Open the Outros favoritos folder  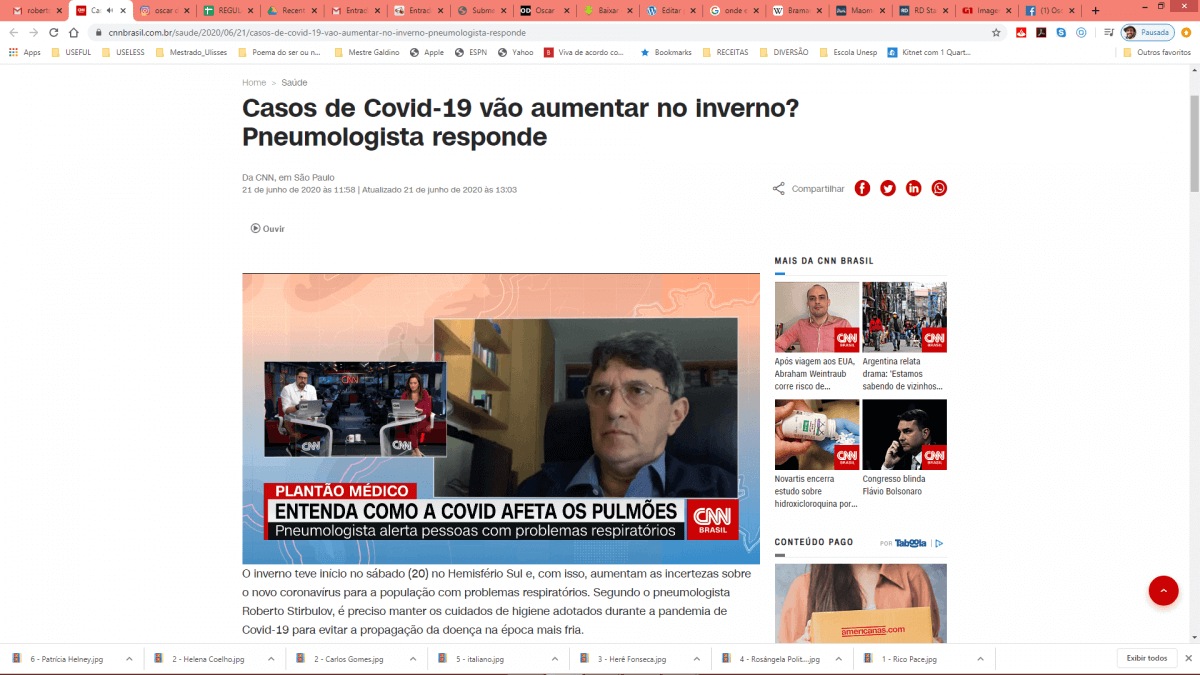coord(1157,52)
